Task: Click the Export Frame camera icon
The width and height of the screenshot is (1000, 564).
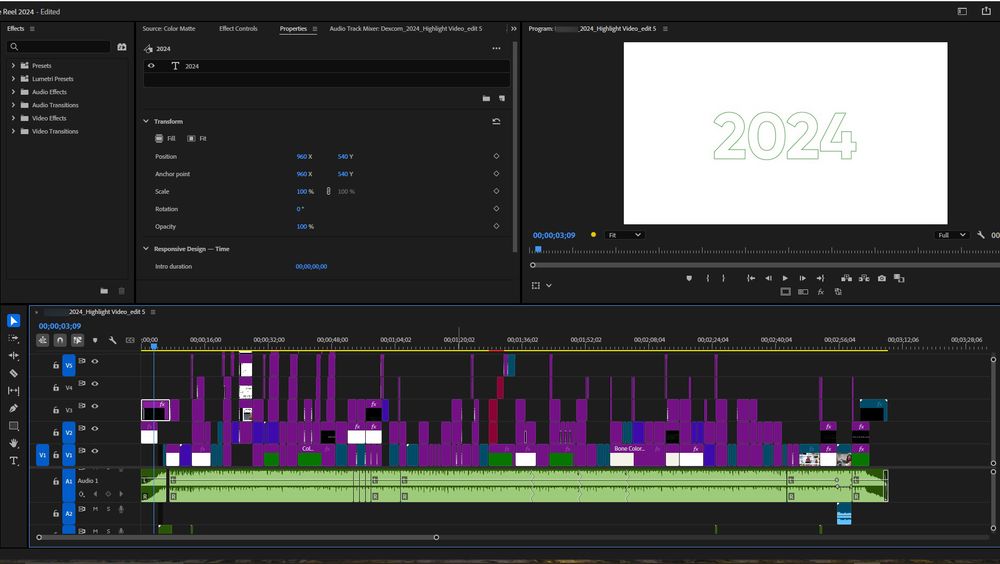Action: coord(881,278)
